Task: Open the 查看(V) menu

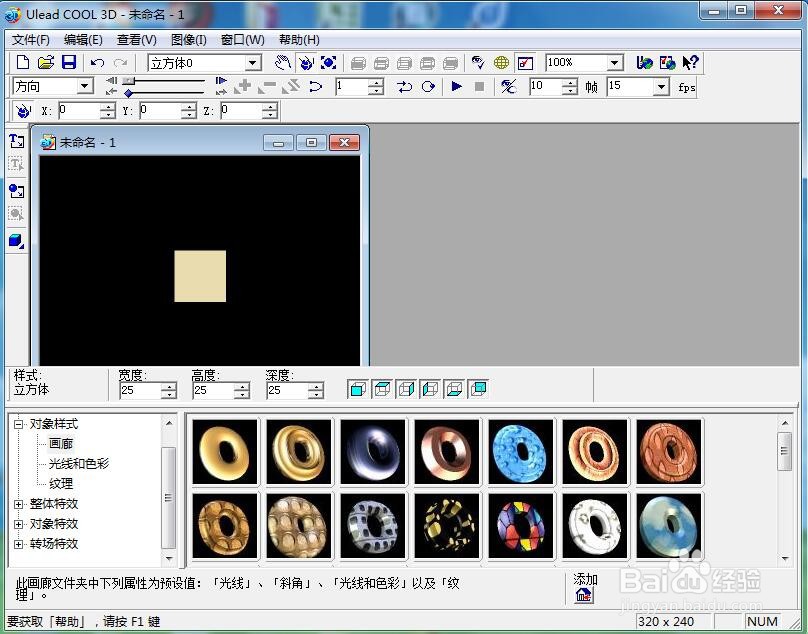Action: click(x=137, y=40)
